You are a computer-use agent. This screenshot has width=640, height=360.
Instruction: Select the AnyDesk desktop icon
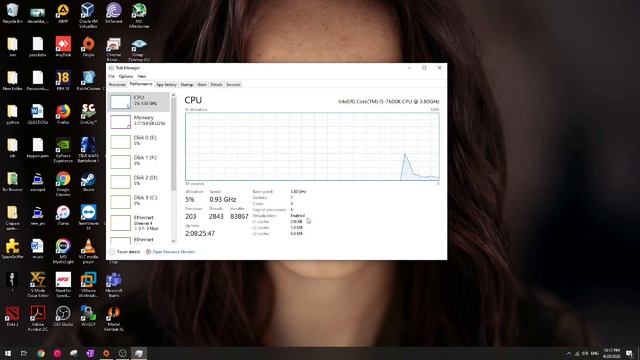click(63, 47)
